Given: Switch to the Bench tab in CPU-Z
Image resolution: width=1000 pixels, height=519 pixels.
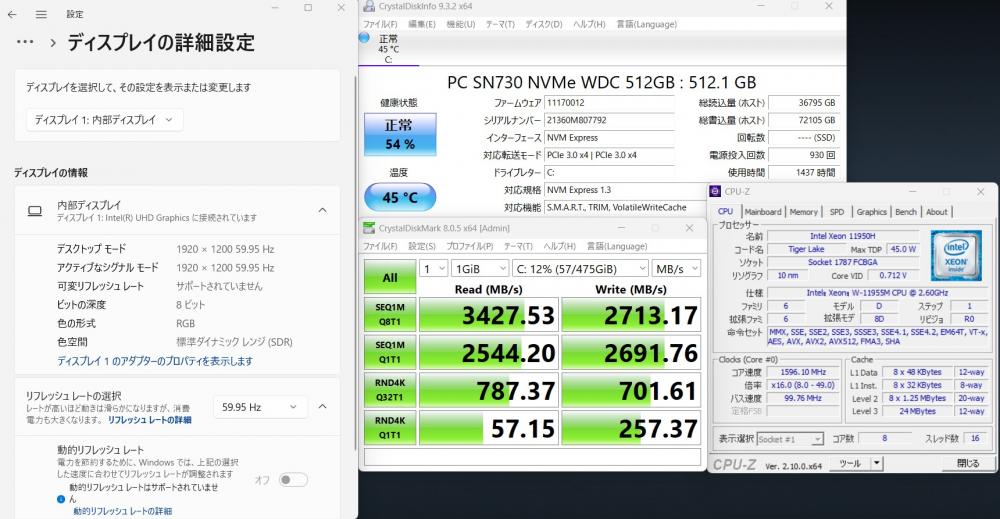Looking at the screenshot, I should 906,212.
